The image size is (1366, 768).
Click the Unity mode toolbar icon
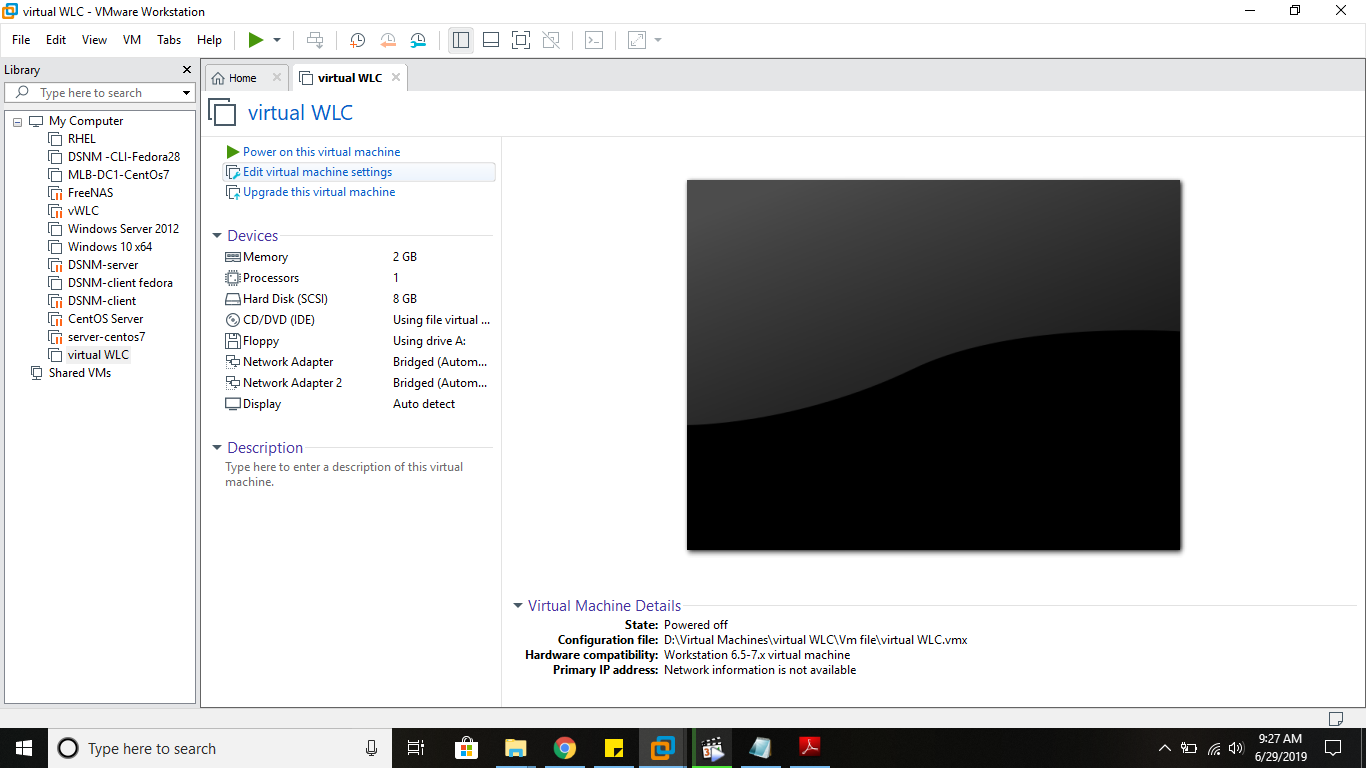pos(551,40)
